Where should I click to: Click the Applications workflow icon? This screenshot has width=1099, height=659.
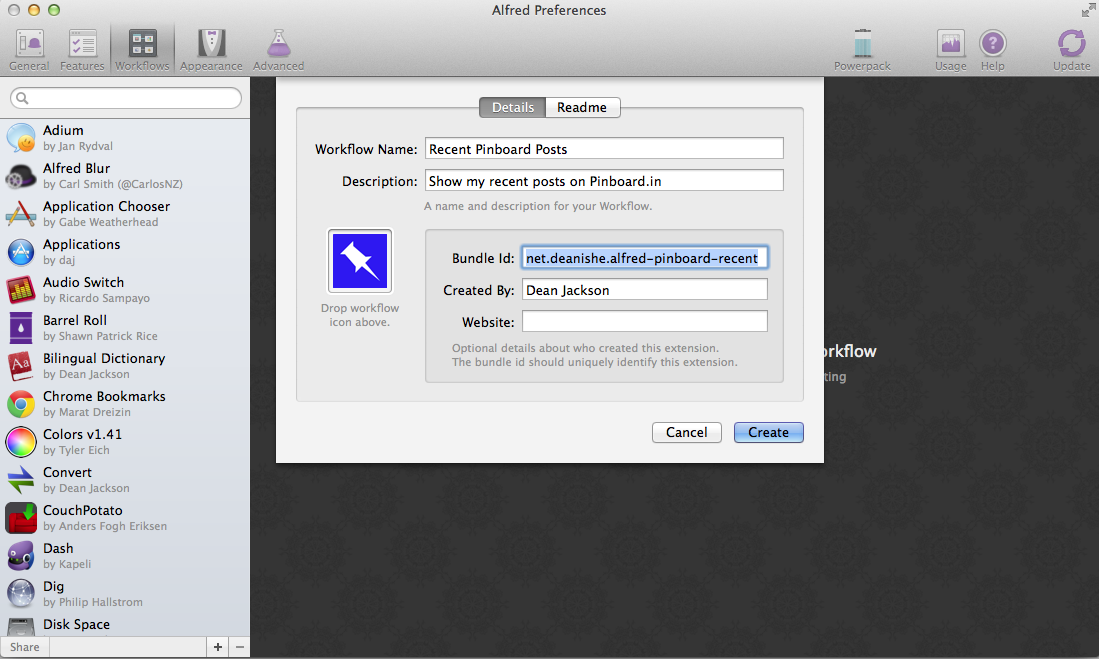(x=21, y=251)
